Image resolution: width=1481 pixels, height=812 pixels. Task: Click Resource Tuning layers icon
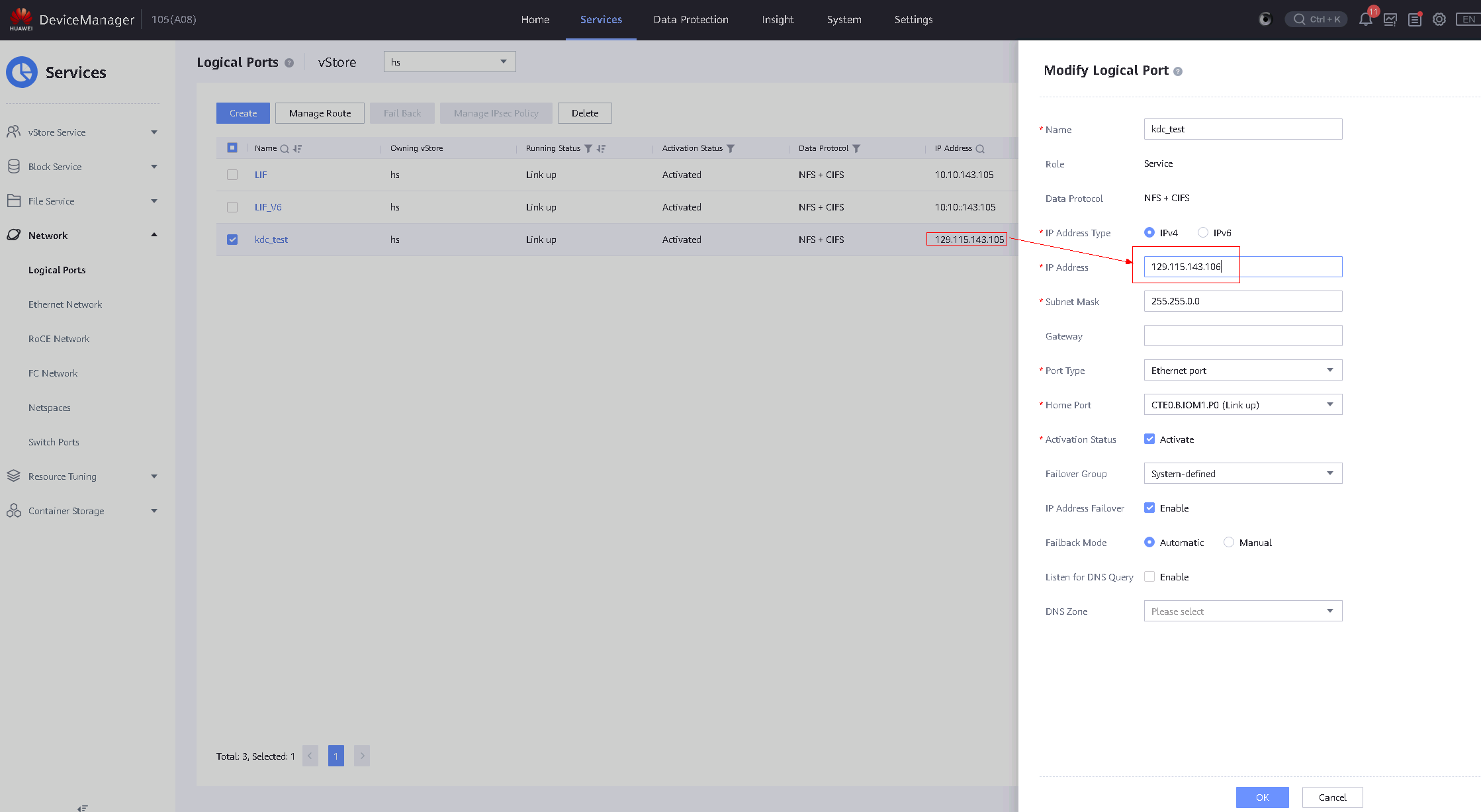(x=13, y=476)
